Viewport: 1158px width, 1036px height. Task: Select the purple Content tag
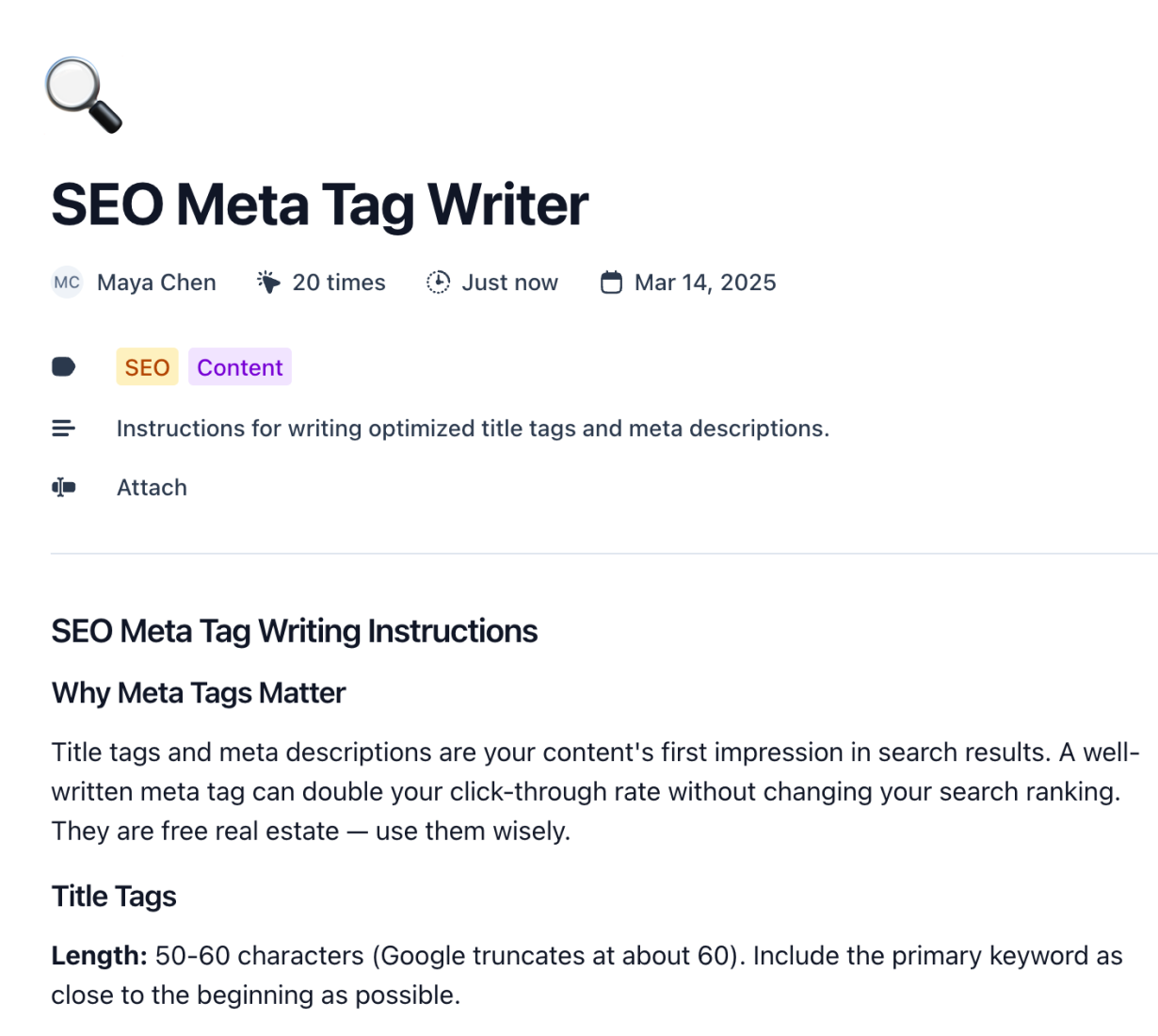pyautogui.click(x=239, y=366)
